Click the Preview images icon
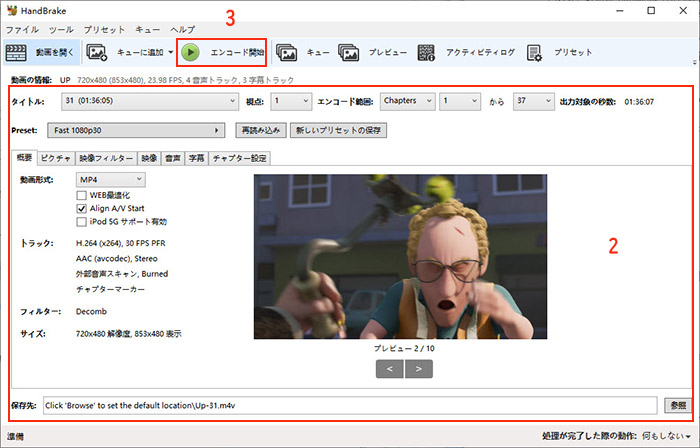The height and width of the screenshot is (448, 700). 349,52
